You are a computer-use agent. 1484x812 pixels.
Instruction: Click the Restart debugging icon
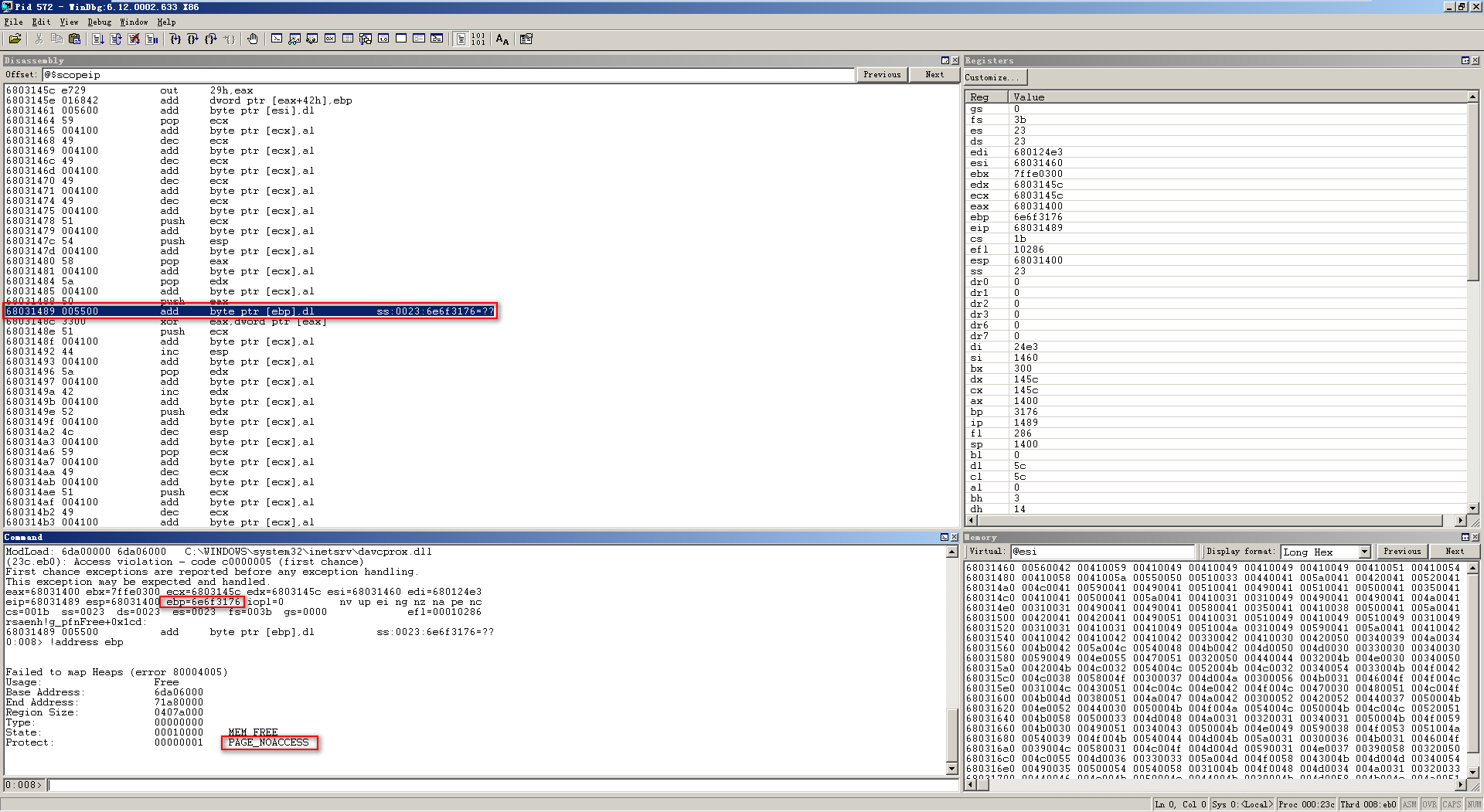[116, 39]
